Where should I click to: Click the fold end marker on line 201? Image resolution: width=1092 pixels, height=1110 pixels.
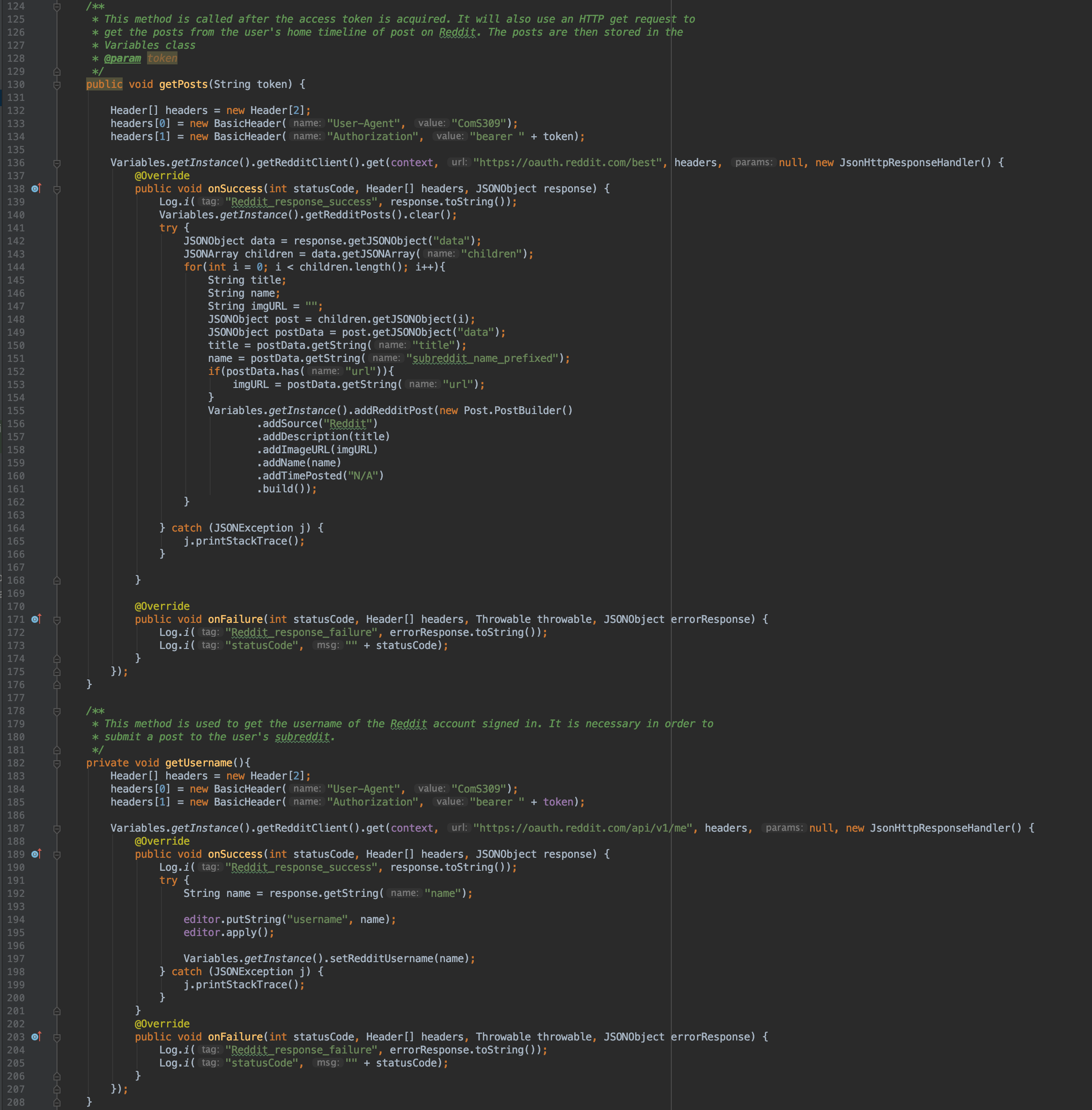pos(57,1011)
